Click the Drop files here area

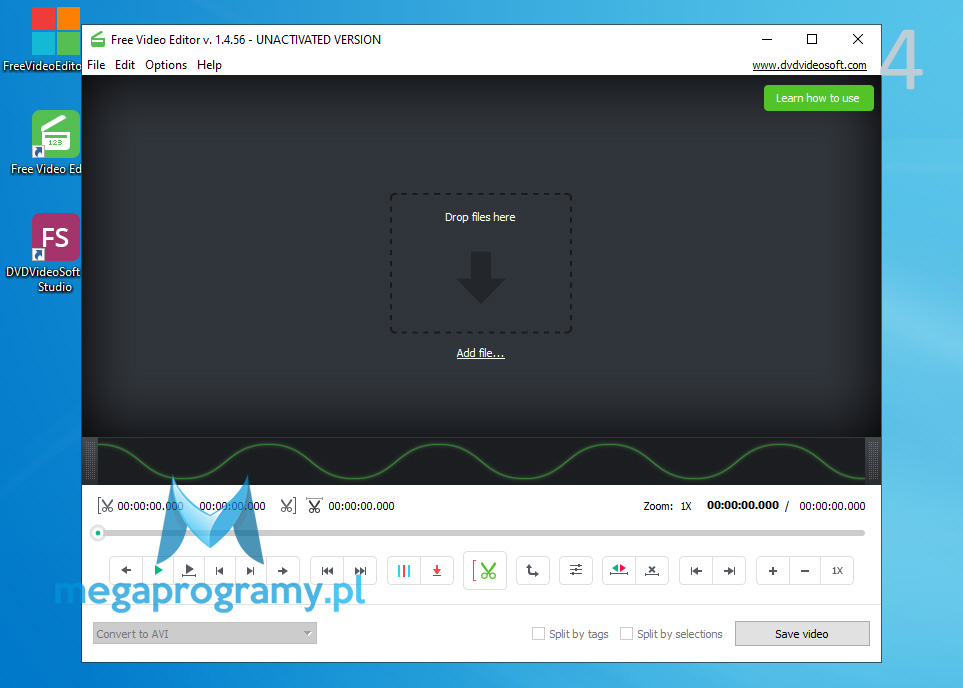coord(480,264)
